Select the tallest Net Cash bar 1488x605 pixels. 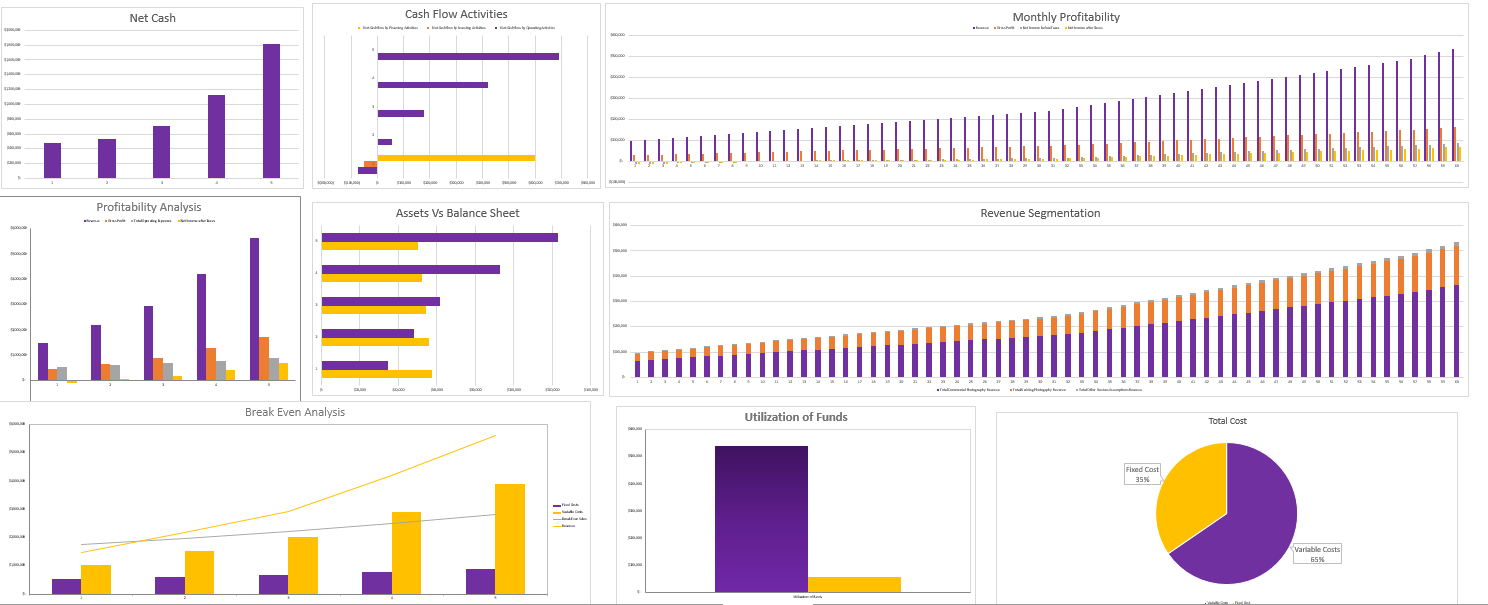271,110
